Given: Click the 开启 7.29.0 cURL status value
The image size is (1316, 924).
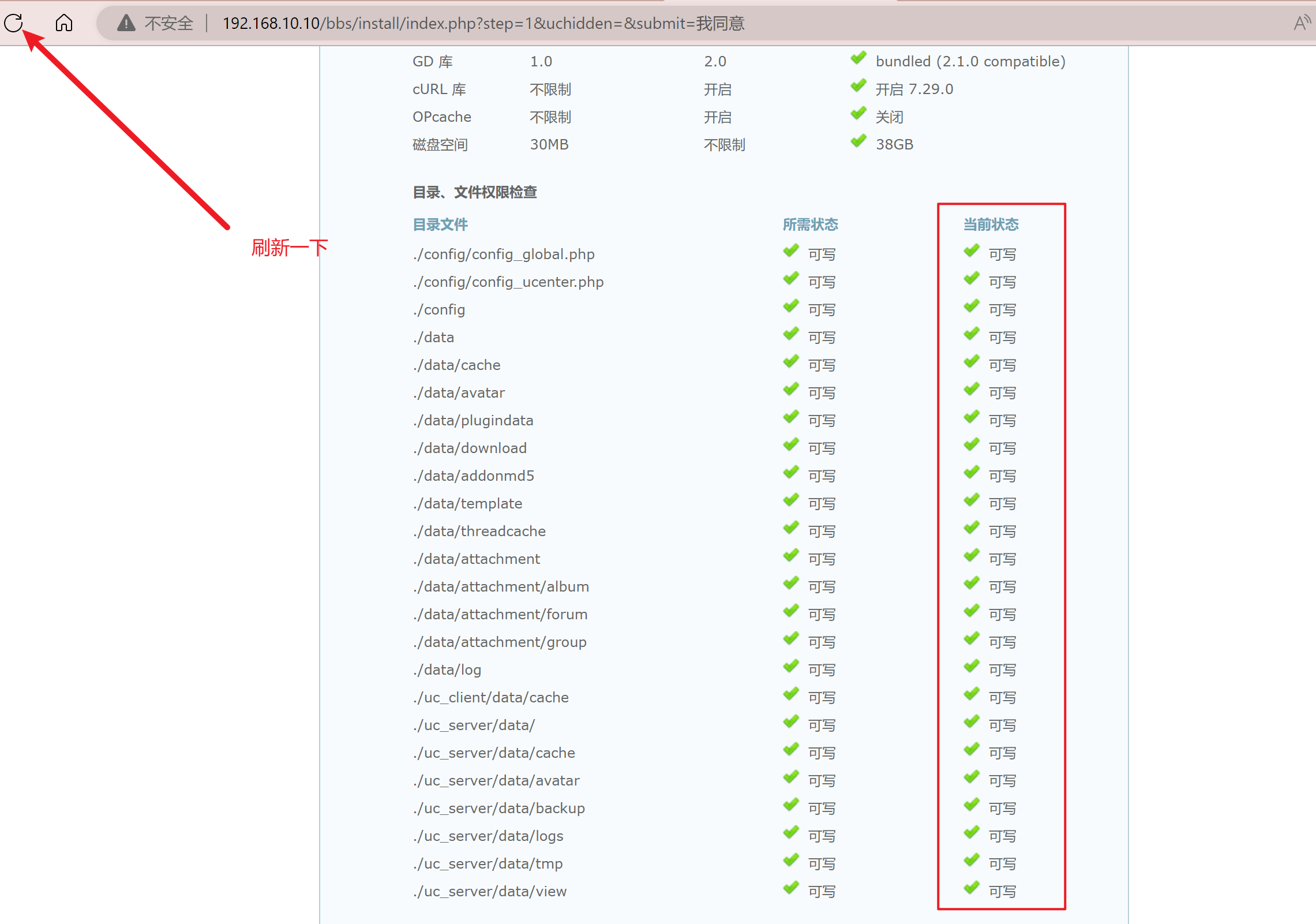Looking at the screenshot, I should (914, 89).
